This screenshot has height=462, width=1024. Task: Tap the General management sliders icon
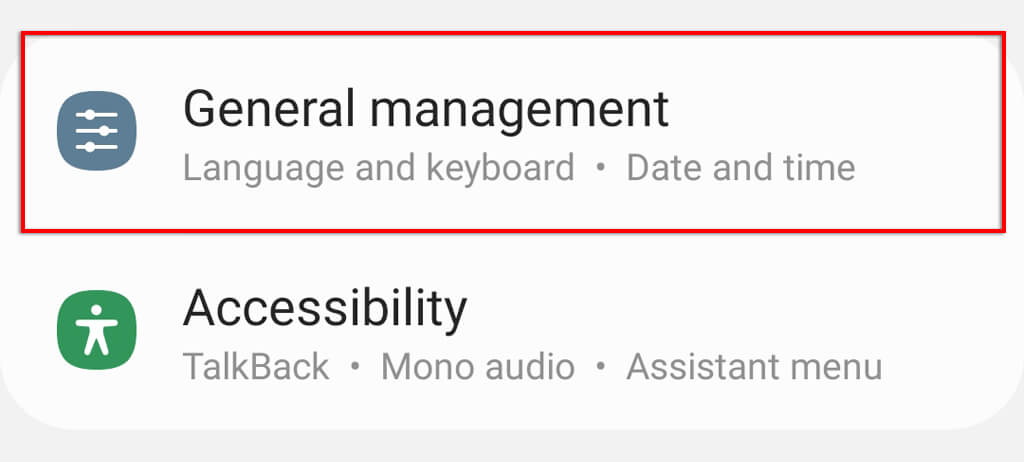96,130
